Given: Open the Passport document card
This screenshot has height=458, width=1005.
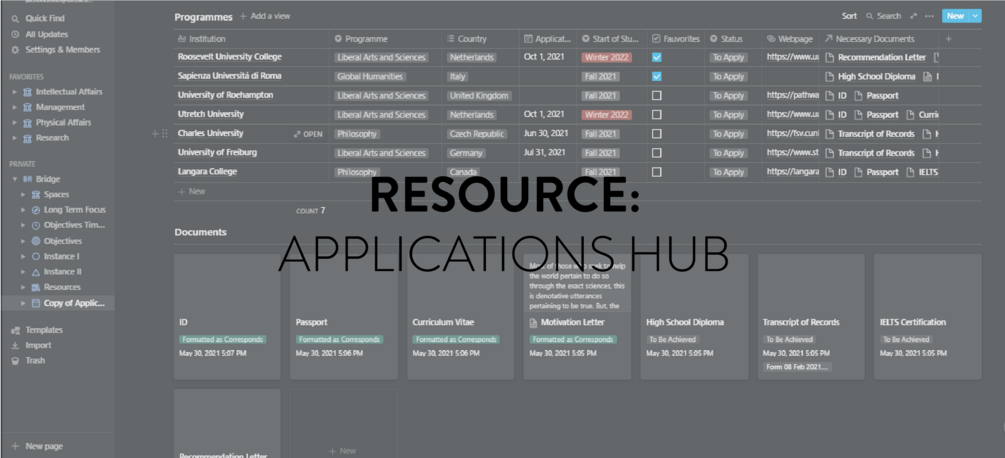Looking at the screenshot, I should [344, 316].
